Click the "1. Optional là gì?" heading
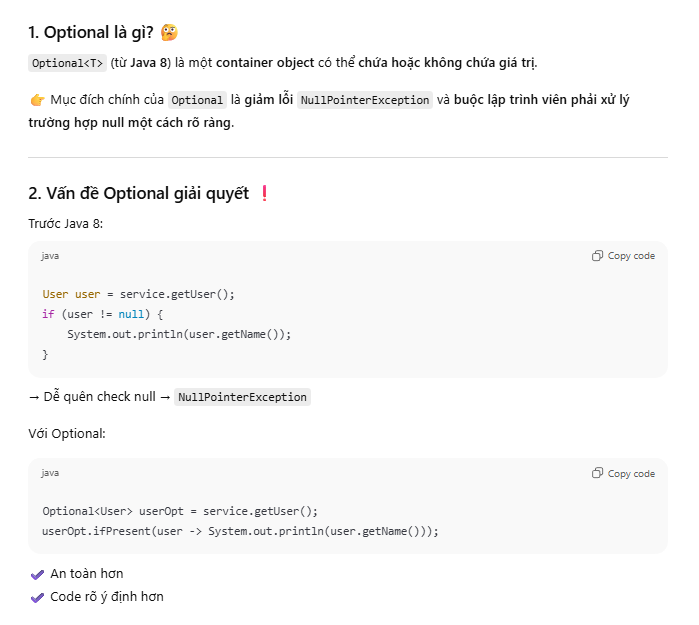699x625 pixels. [91, 33]
